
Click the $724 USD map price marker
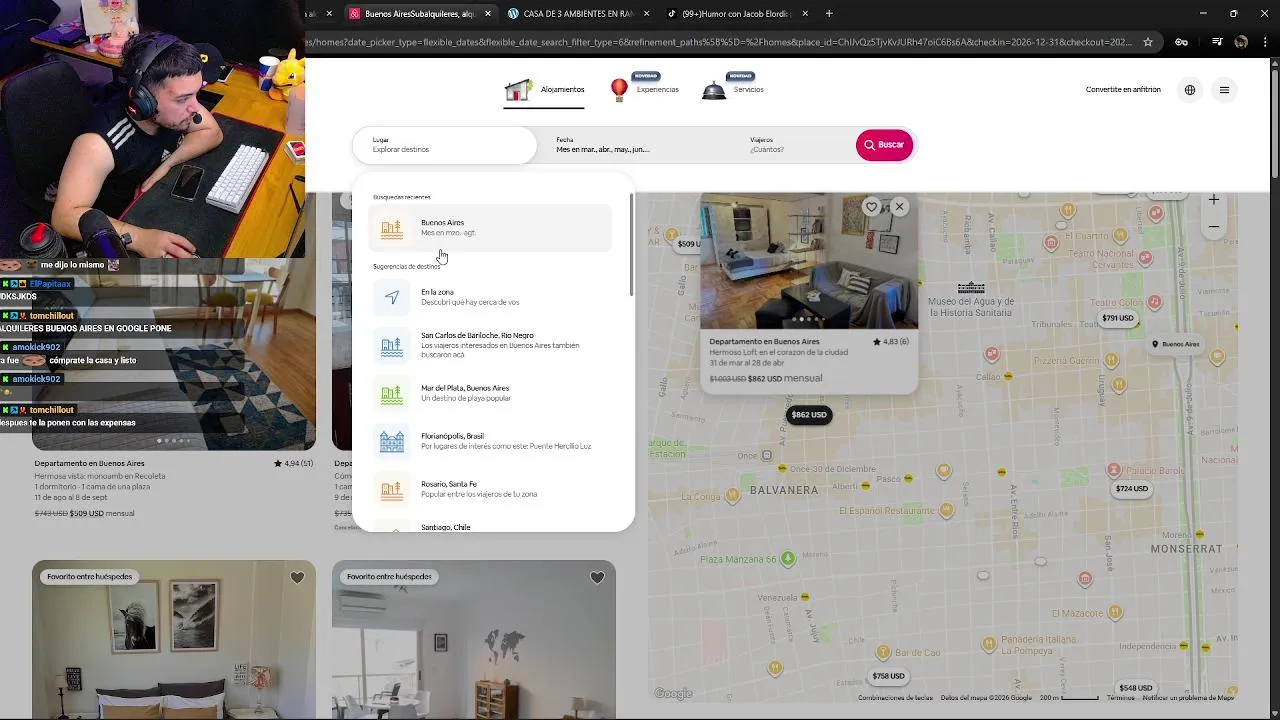(1132, 489)
